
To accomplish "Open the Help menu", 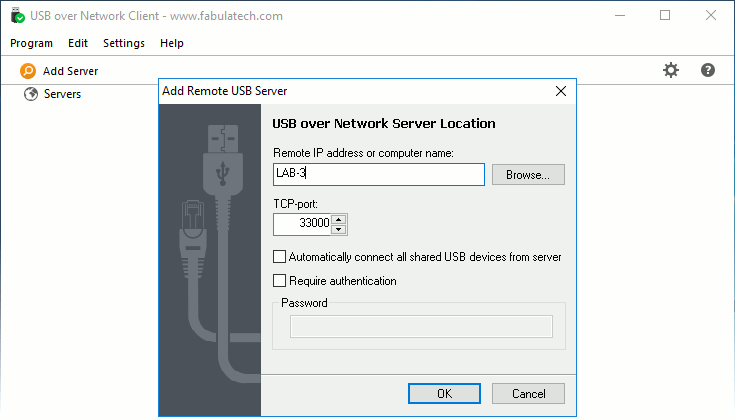I will tap(172, 43).
